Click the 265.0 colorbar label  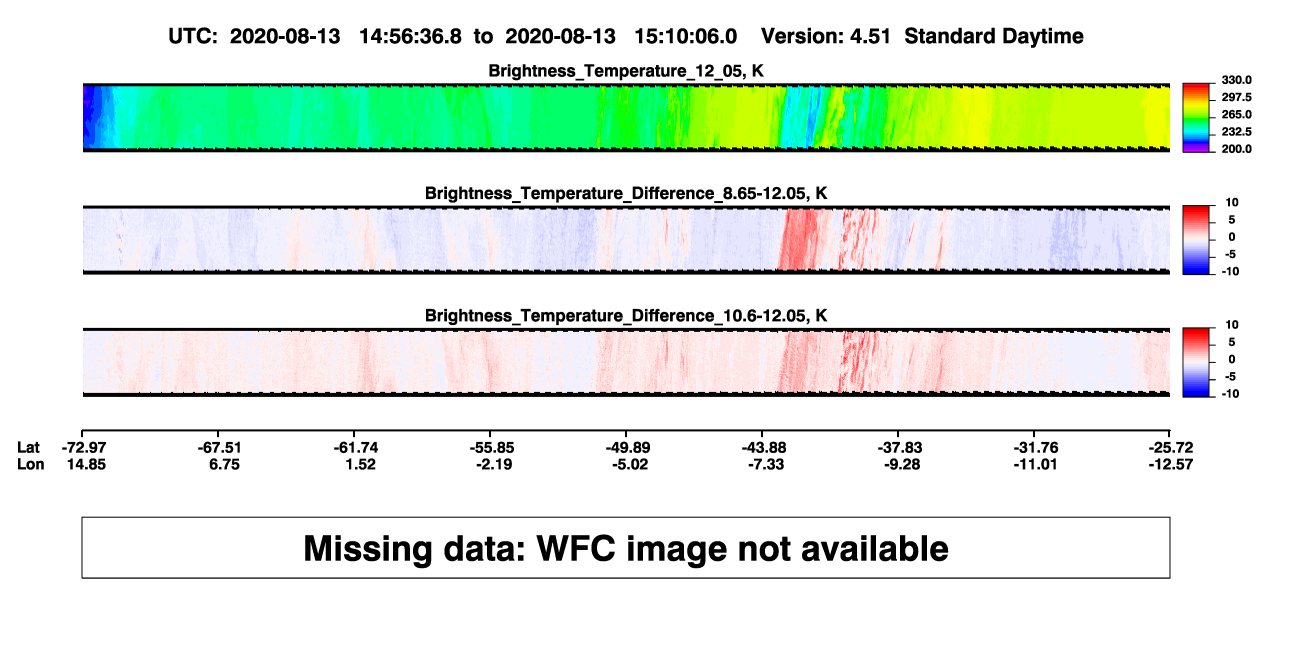point(1237,115)
